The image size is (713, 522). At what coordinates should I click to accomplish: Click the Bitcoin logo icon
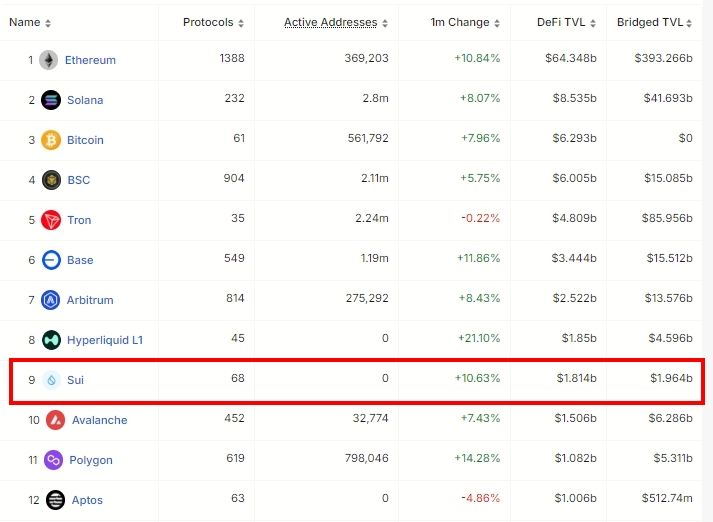tap(51, 140)
